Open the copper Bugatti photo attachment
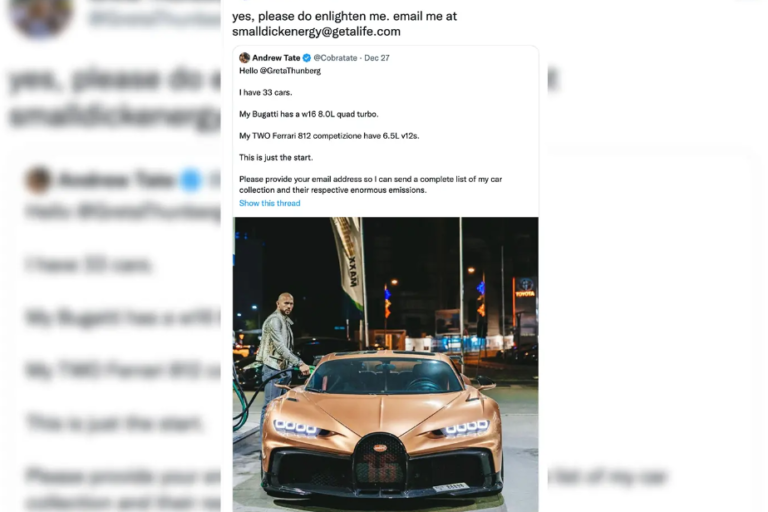The image size is (768, 512). pos(385,365)
